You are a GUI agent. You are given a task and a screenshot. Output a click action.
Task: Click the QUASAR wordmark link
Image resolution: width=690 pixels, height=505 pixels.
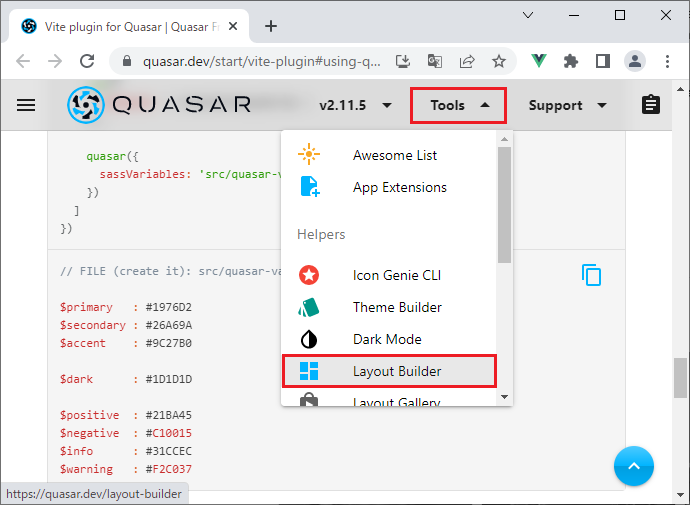[182, 105]
